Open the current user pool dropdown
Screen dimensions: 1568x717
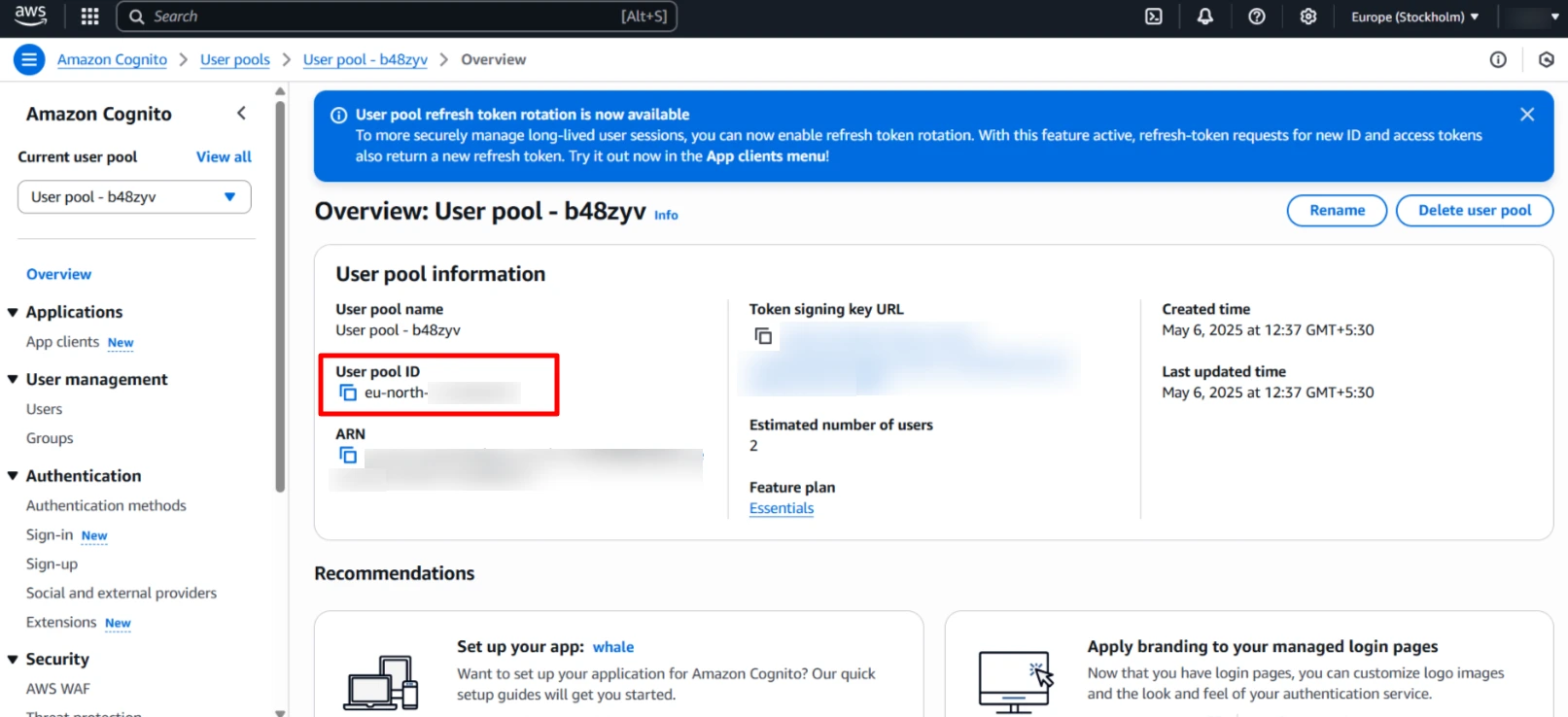[134, 196]
